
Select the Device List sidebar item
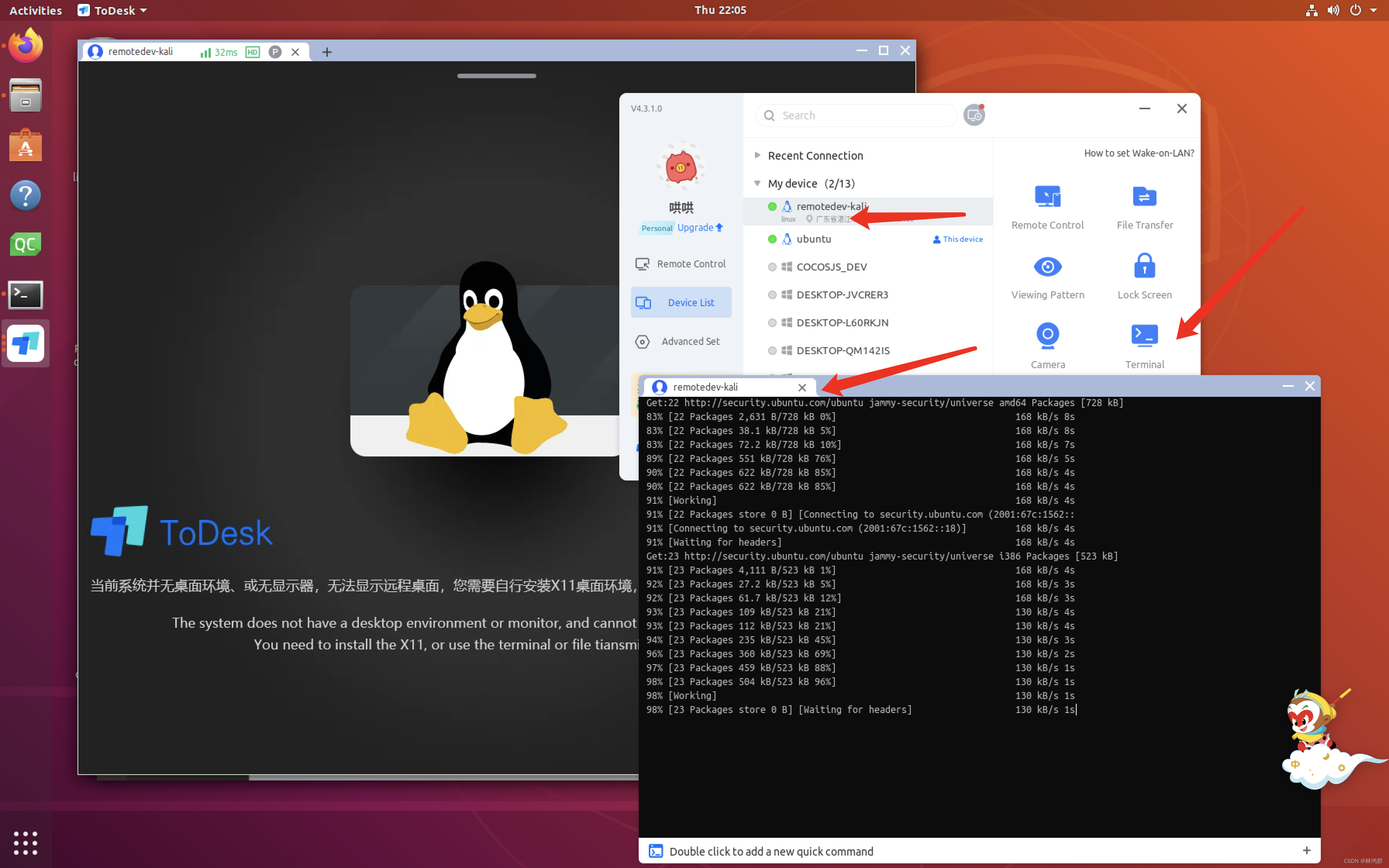pos(681,302)
